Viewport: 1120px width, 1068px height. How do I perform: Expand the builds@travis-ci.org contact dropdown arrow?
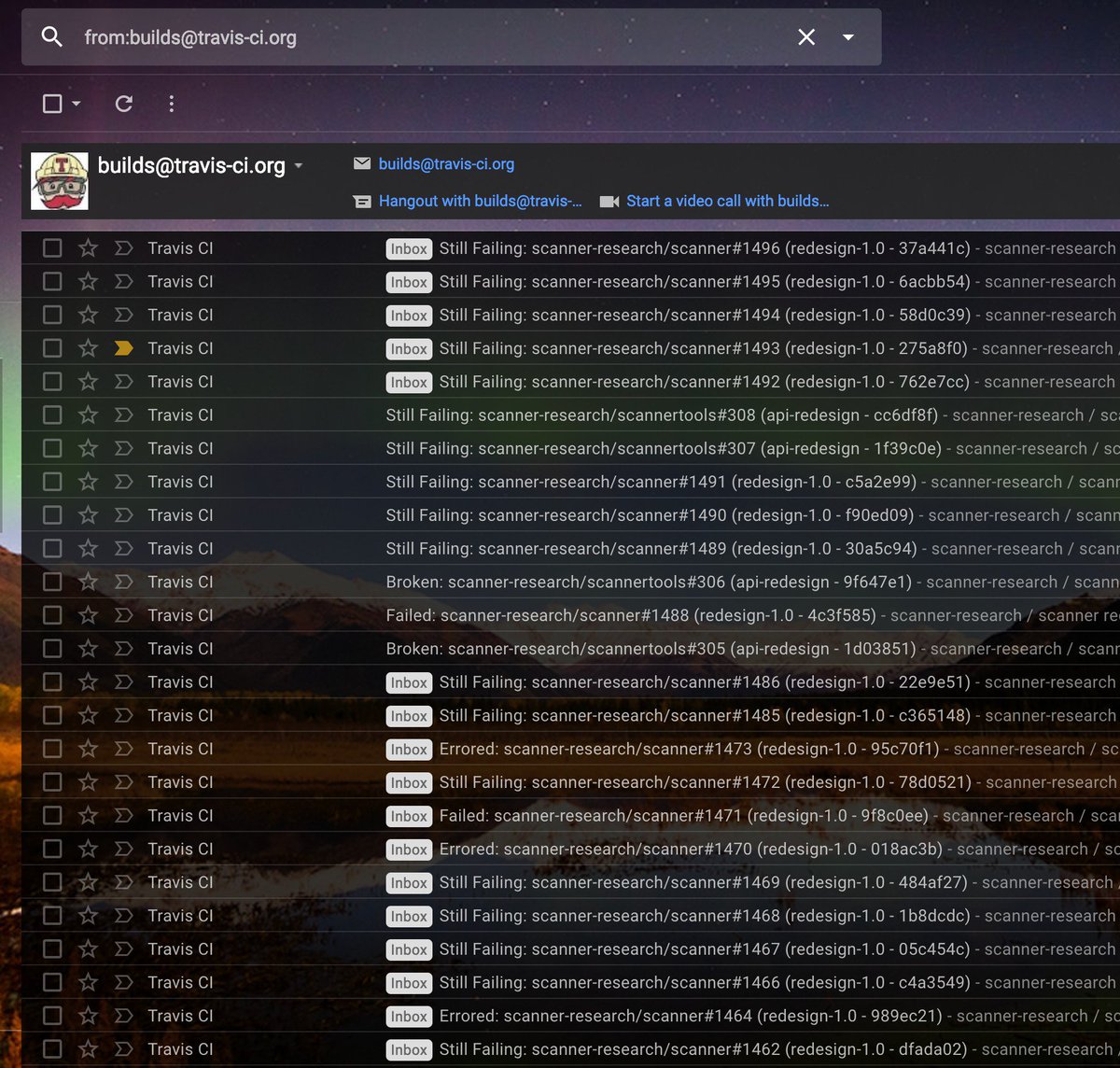pos(299,166)
